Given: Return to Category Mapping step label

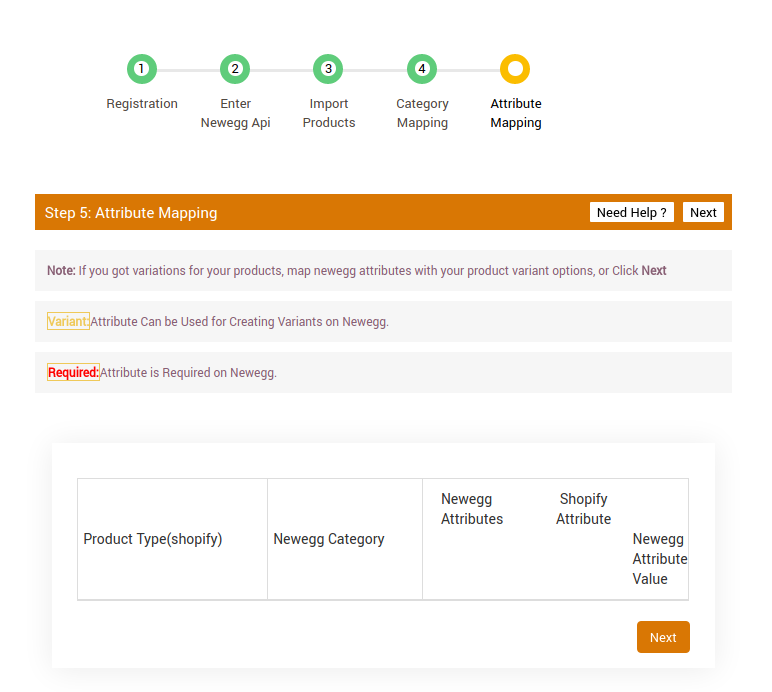Looking at the screenshot, I should 422,113.
